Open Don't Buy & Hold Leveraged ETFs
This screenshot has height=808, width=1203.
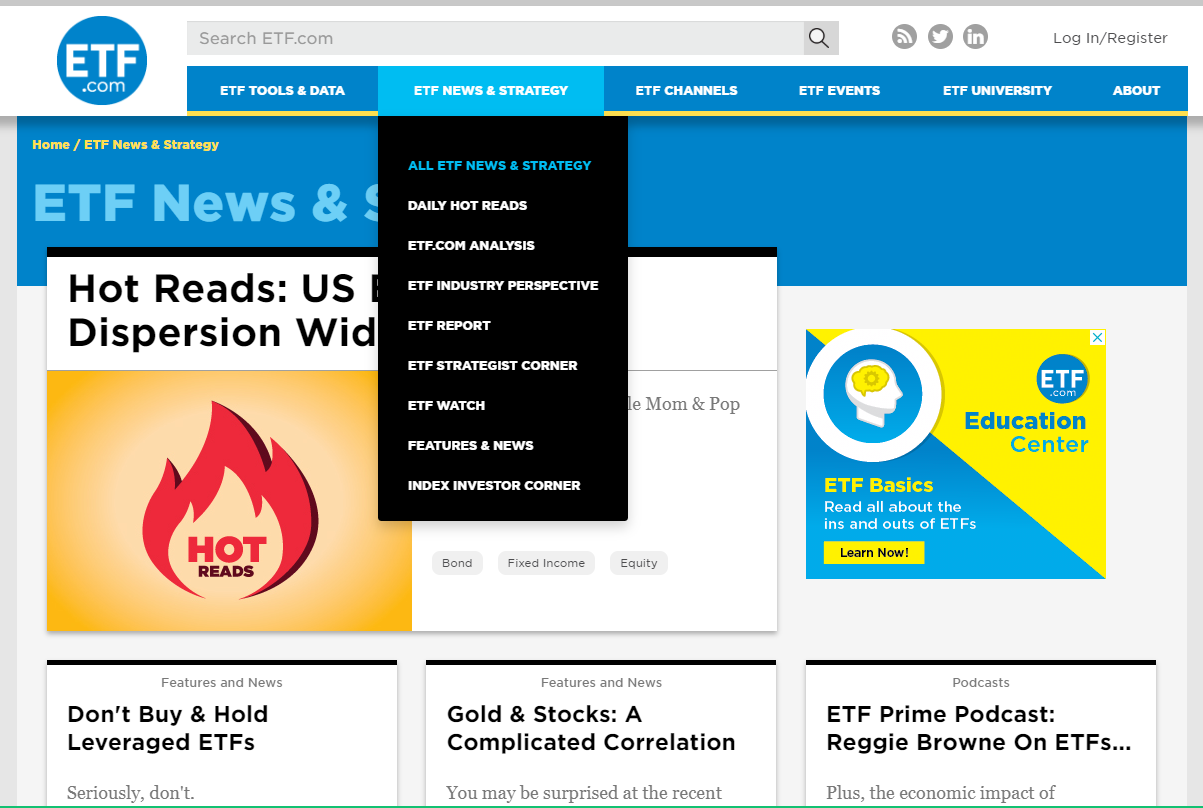167,728
